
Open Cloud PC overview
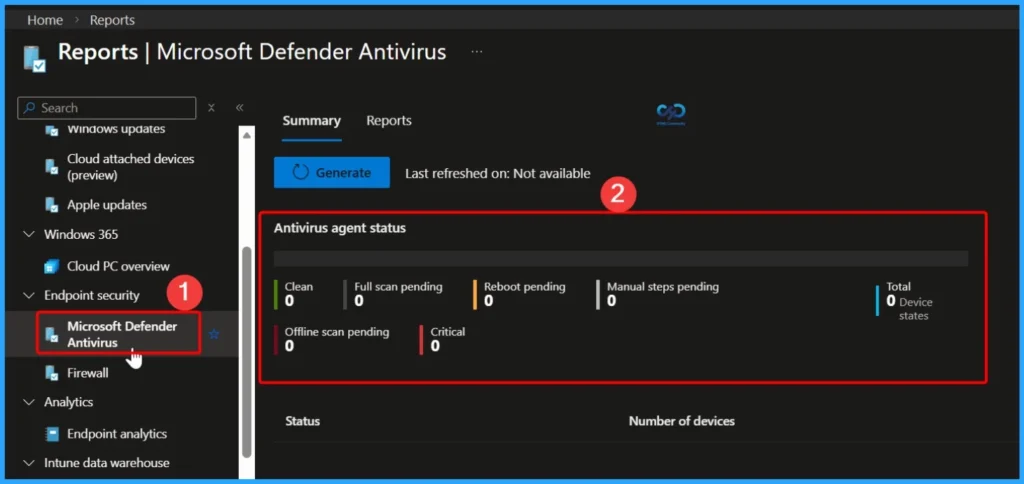pyautogui.click(x=118, y=266)
